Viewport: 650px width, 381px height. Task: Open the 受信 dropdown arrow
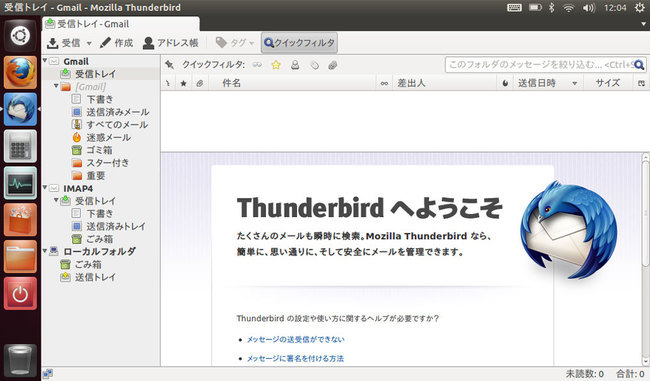tap(89, 43)
